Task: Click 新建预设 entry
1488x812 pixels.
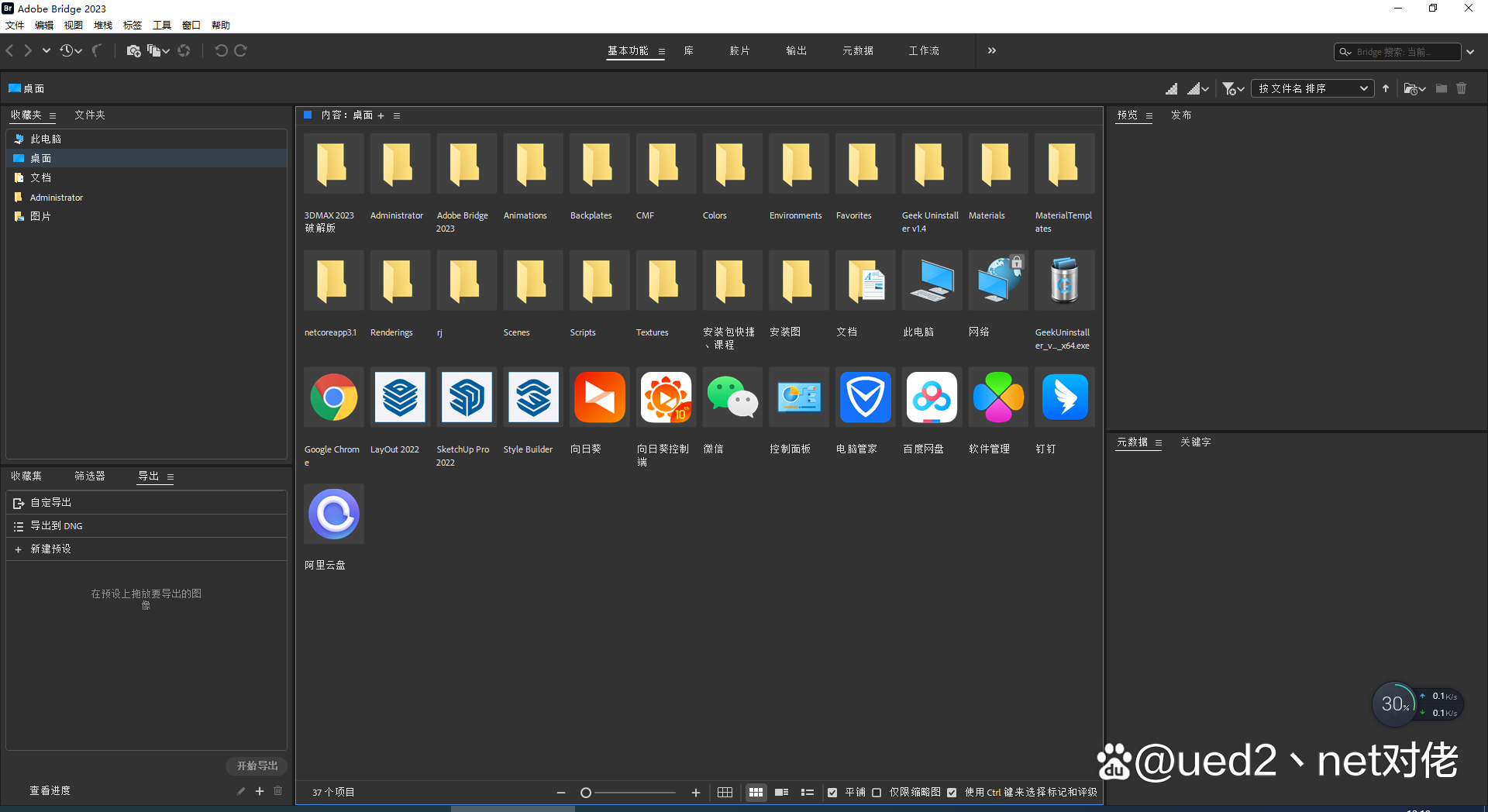Action: coord(146,549)
